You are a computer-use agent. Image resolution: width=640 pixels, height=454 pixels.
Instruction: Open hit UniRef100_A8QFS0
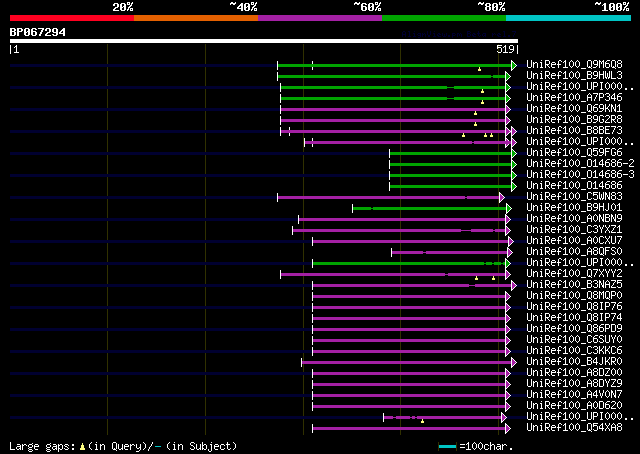click(x=574, y=251)
